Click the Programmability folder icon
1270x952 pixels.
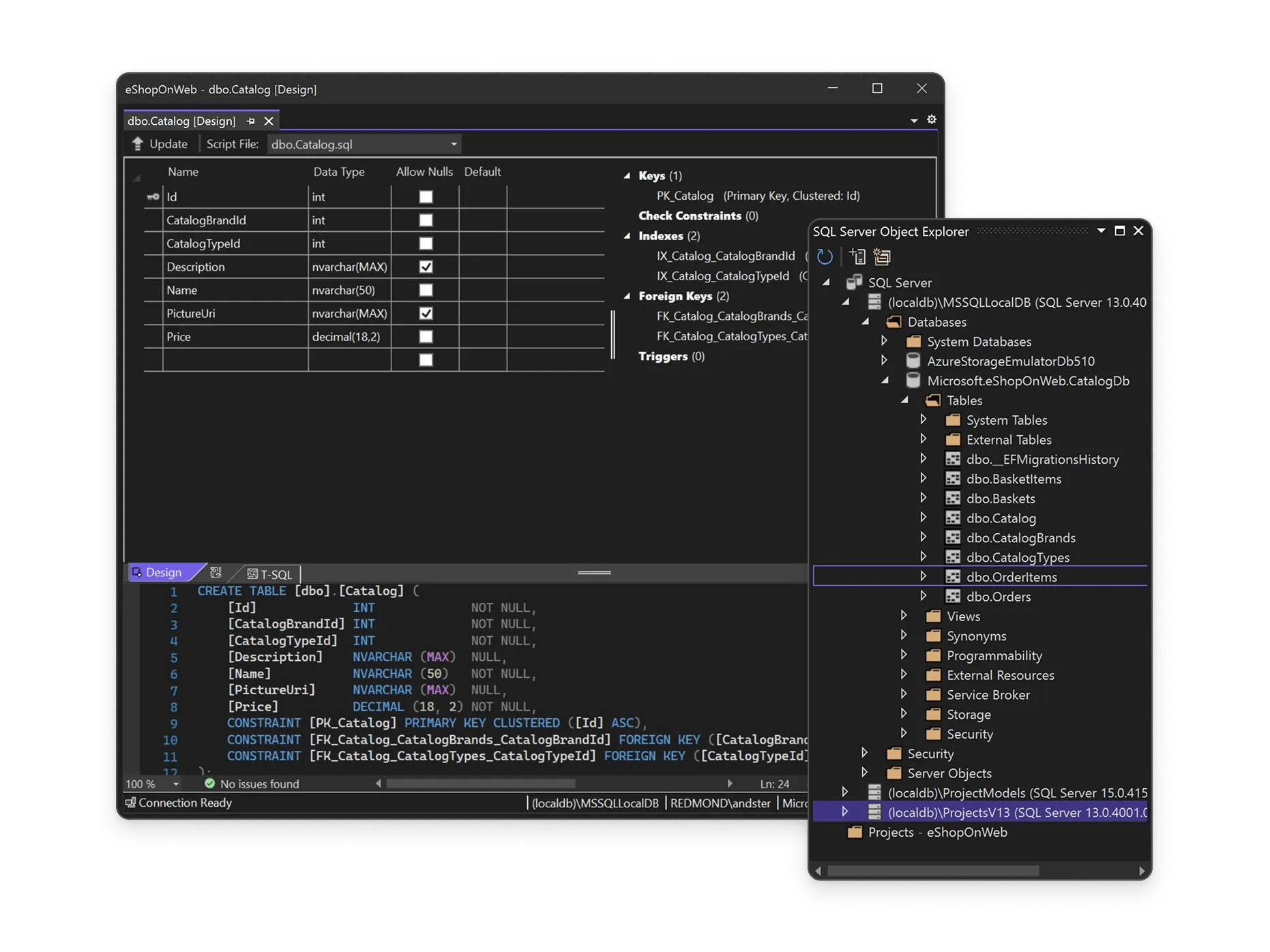tap(933, 656)
